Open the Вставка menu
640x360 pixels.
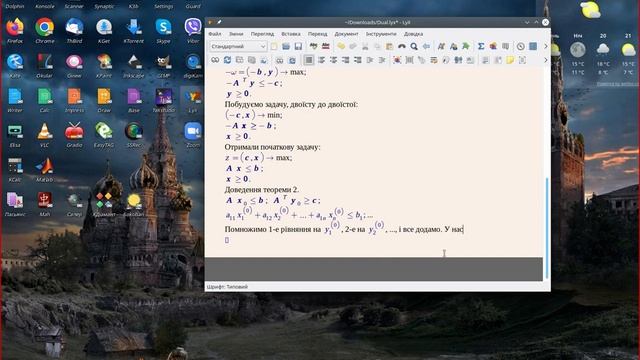(x=291, y=34)
